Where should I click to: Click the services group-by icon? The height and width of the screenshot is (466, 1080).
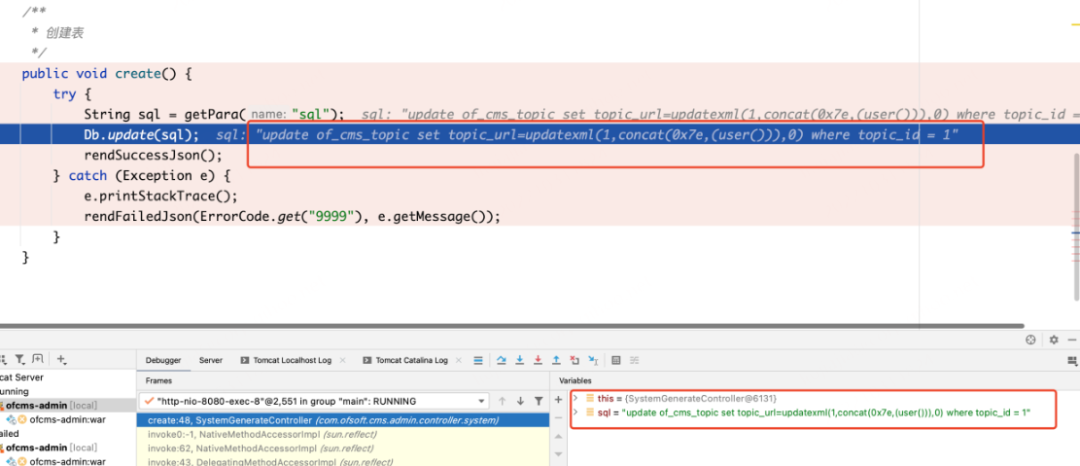(x=3, y=359)
